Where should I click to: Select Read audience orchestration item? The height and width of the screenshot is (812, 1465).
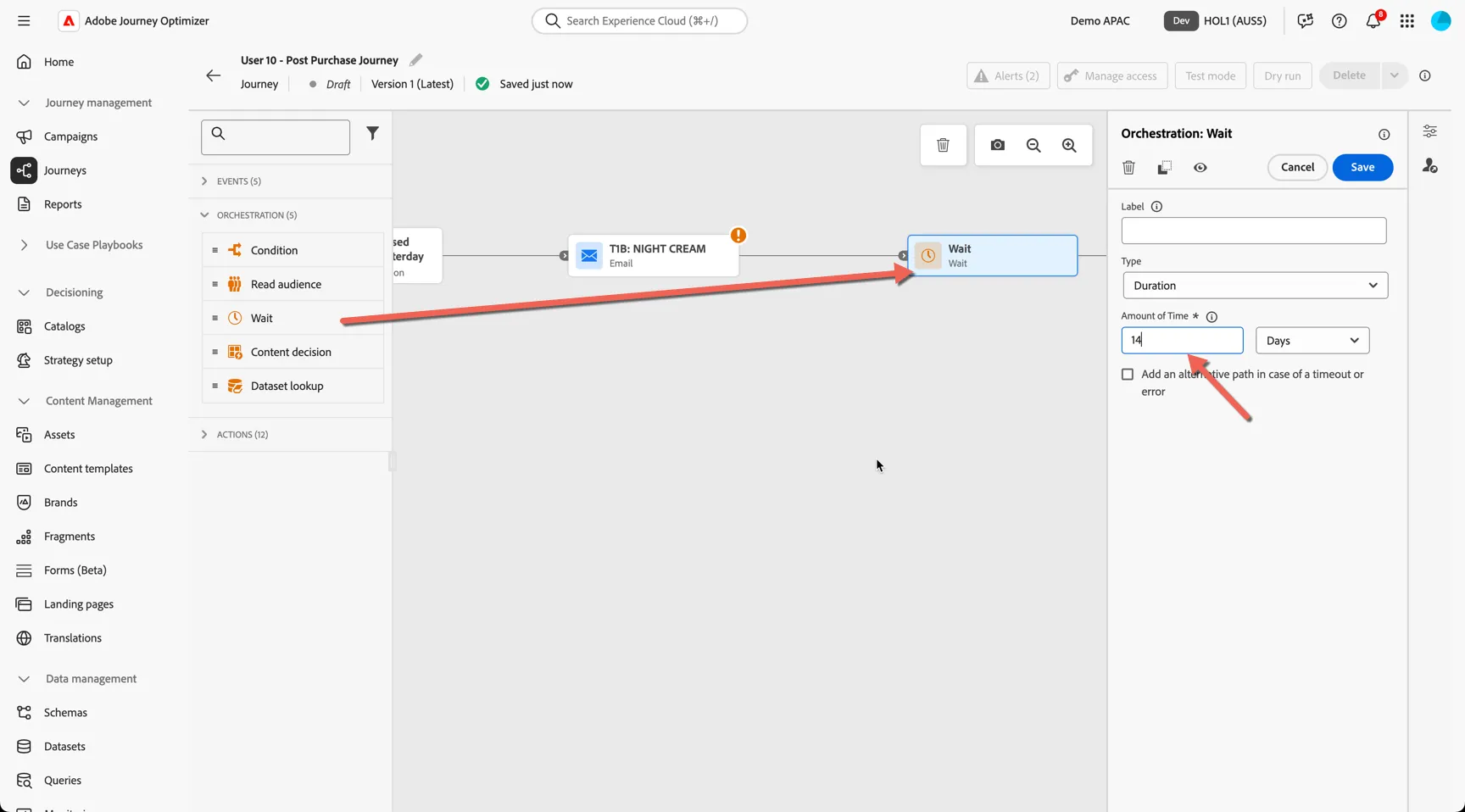(292, 284)
